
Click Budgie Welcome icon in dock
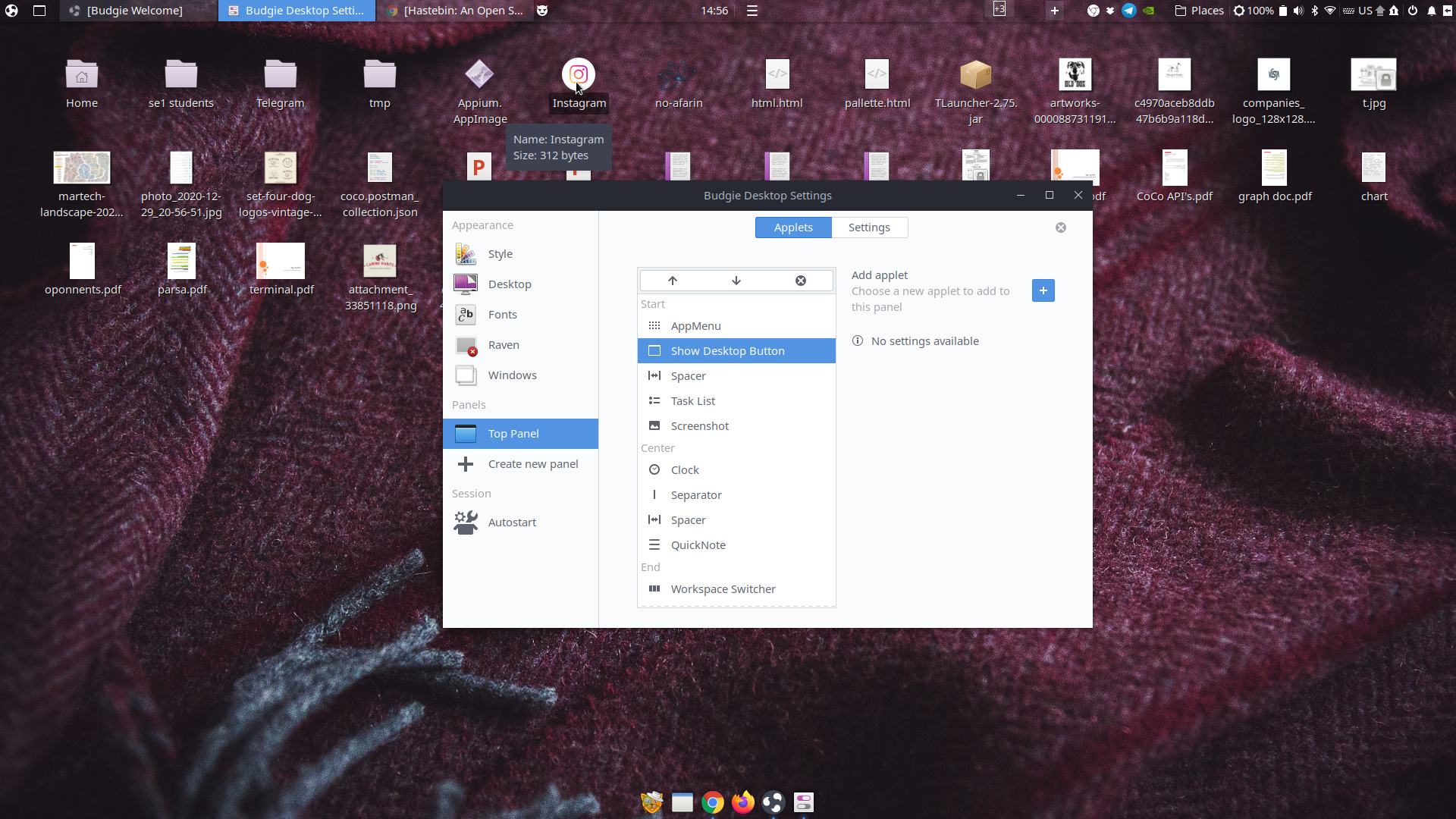tap(773, 802)
